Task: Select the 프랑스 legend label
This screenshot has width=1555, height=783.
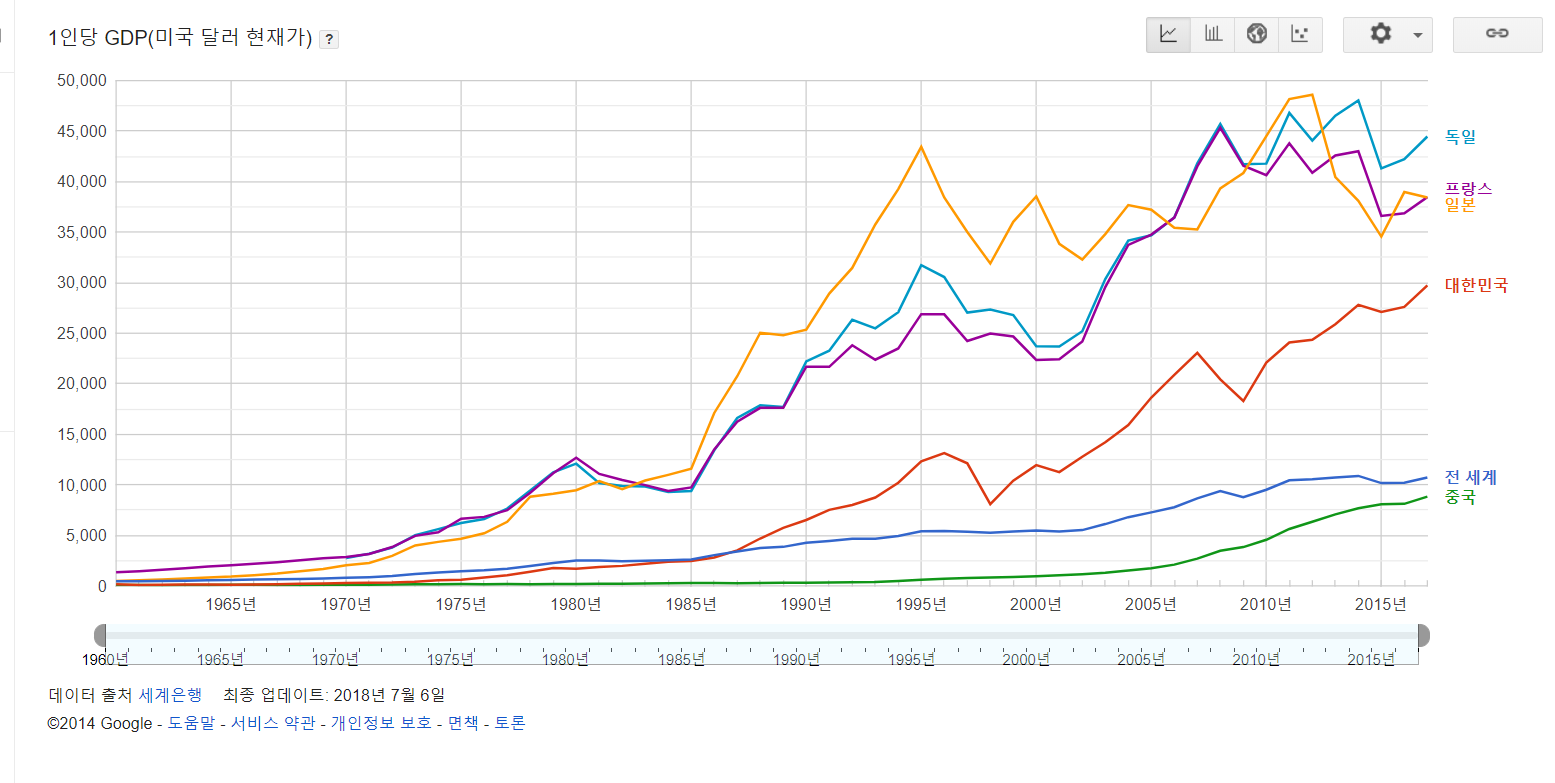Action: coord(1468,188)
